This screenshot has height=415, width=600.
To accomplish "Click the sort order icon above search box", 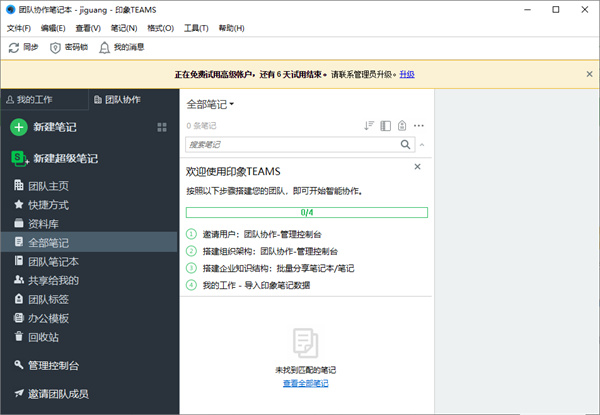I will (x=369, y=126).
